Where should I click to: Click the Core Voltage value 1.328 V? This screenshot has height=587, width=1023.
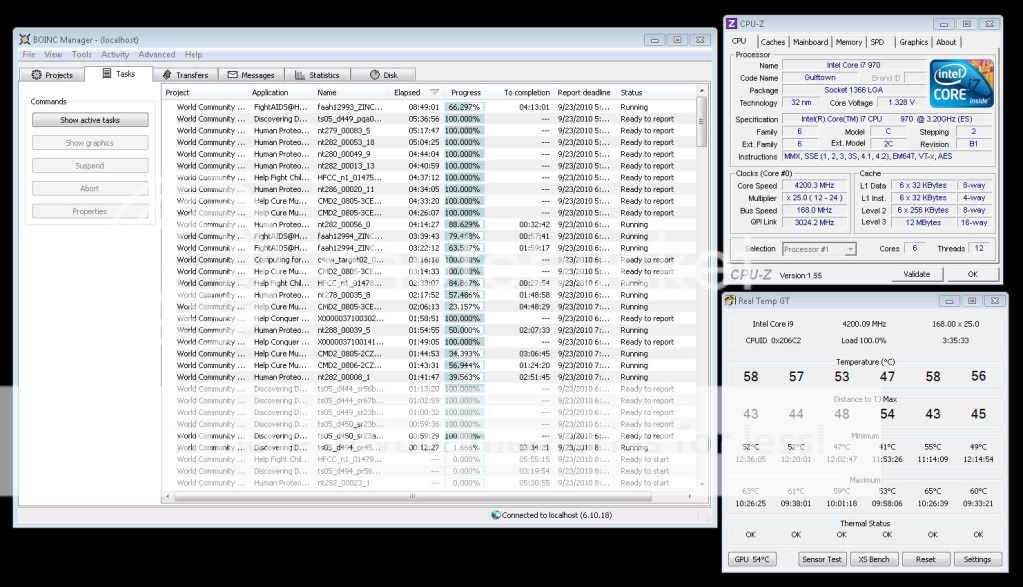tap(902, 102)
